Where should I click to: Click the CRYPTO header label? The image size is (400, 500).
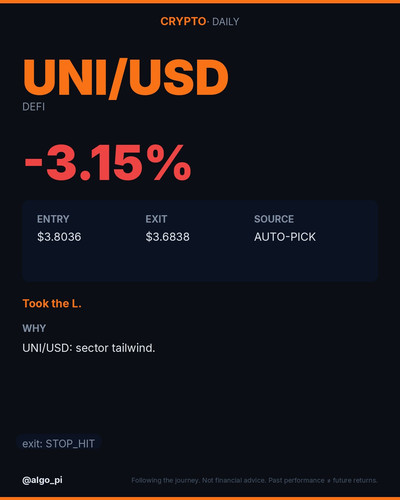(x=183, y=22)
